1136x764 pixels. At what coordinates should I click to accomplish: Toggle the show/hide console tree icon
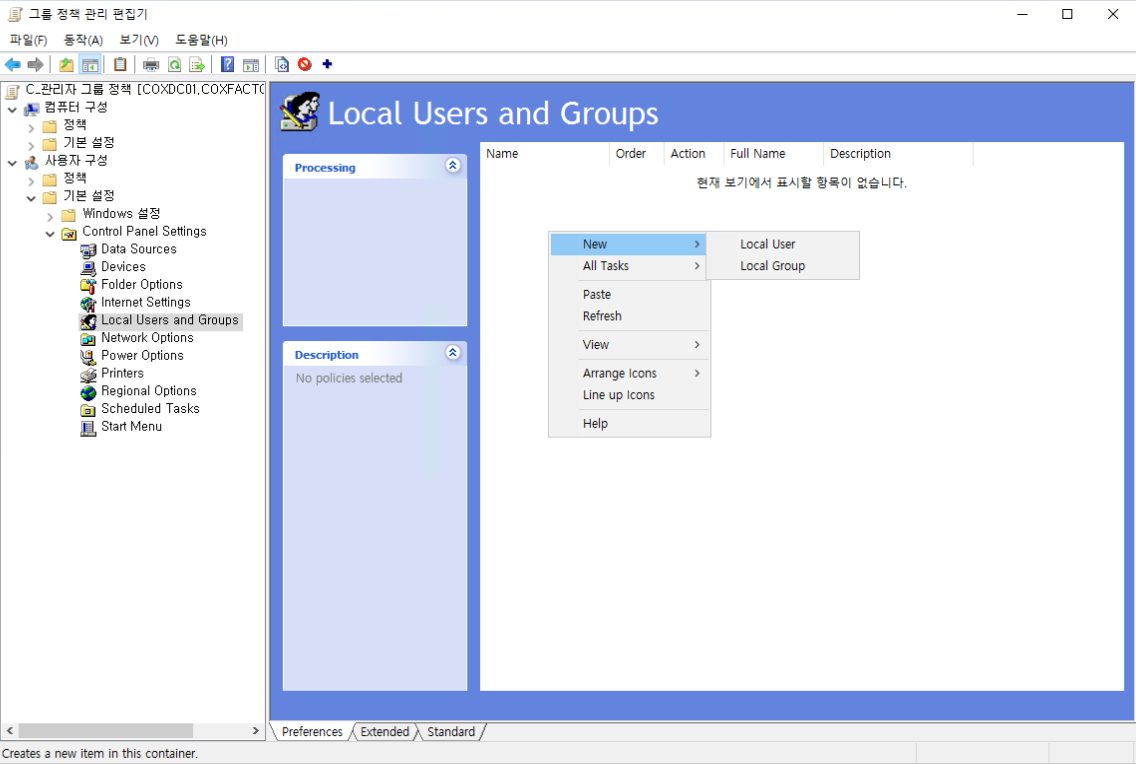[90, 64]
